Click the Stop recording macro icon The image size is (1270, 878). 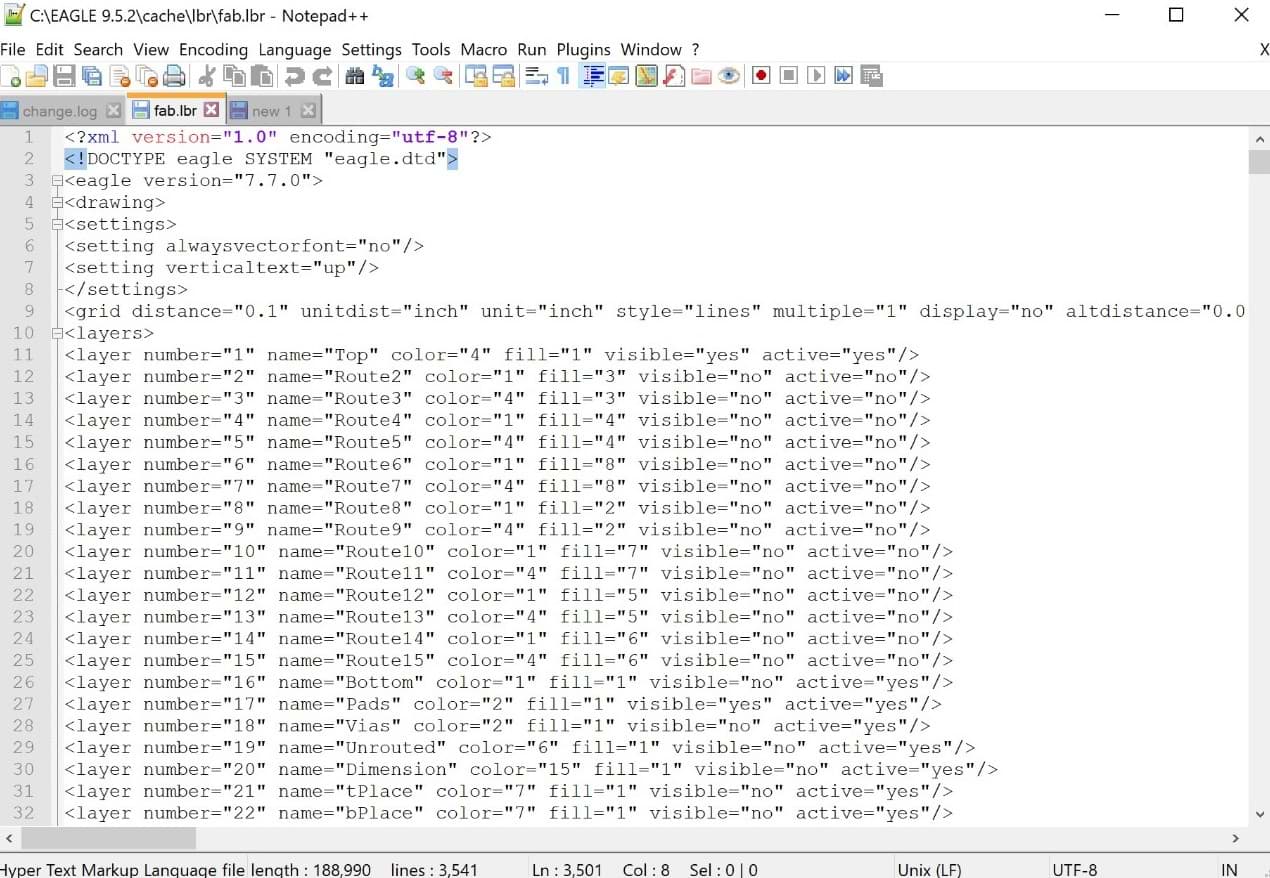click(x=789, y=76)
